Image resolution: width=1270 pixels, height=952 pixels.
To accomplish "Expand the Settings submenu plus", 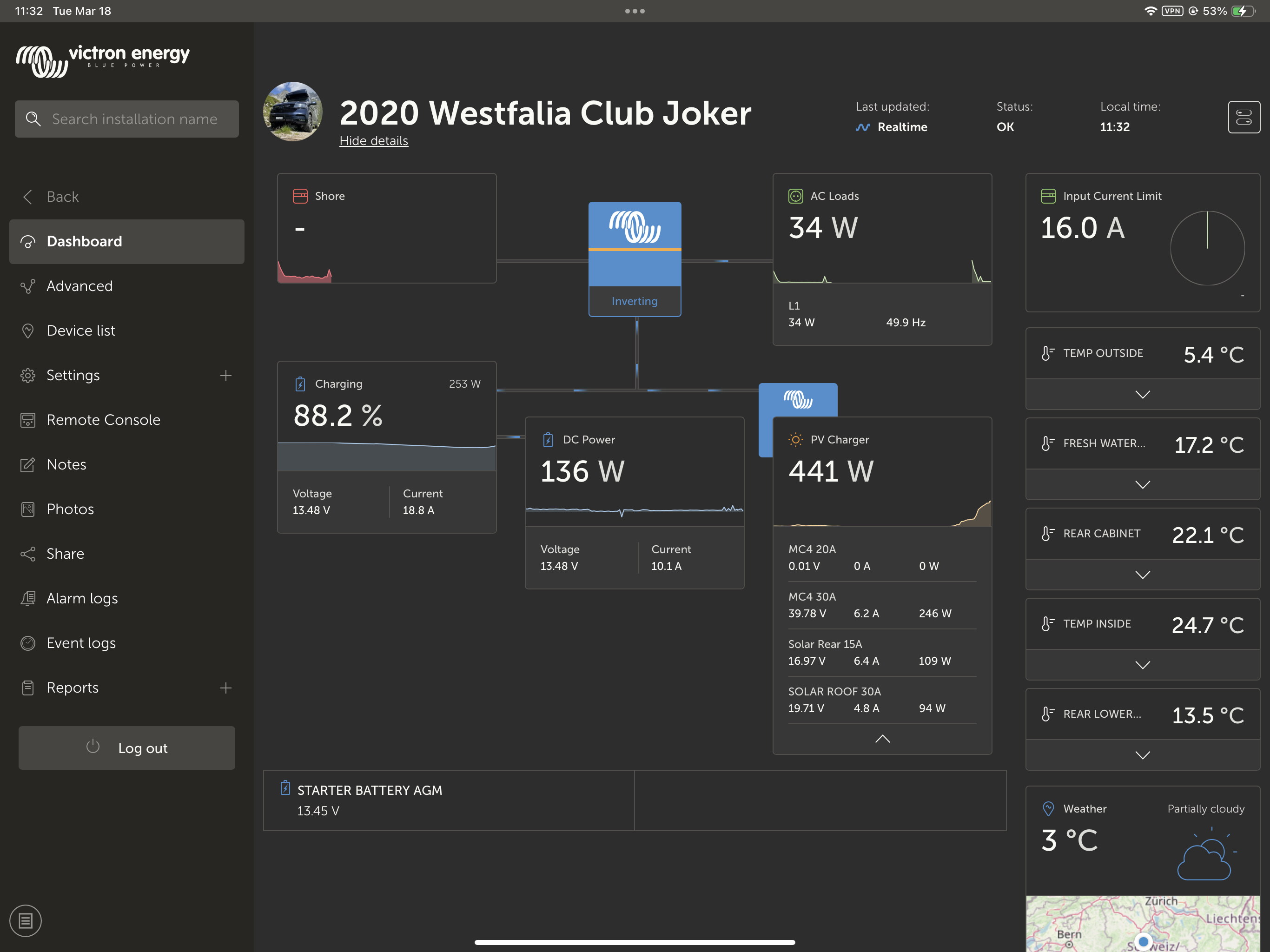I will pos(225,376).
